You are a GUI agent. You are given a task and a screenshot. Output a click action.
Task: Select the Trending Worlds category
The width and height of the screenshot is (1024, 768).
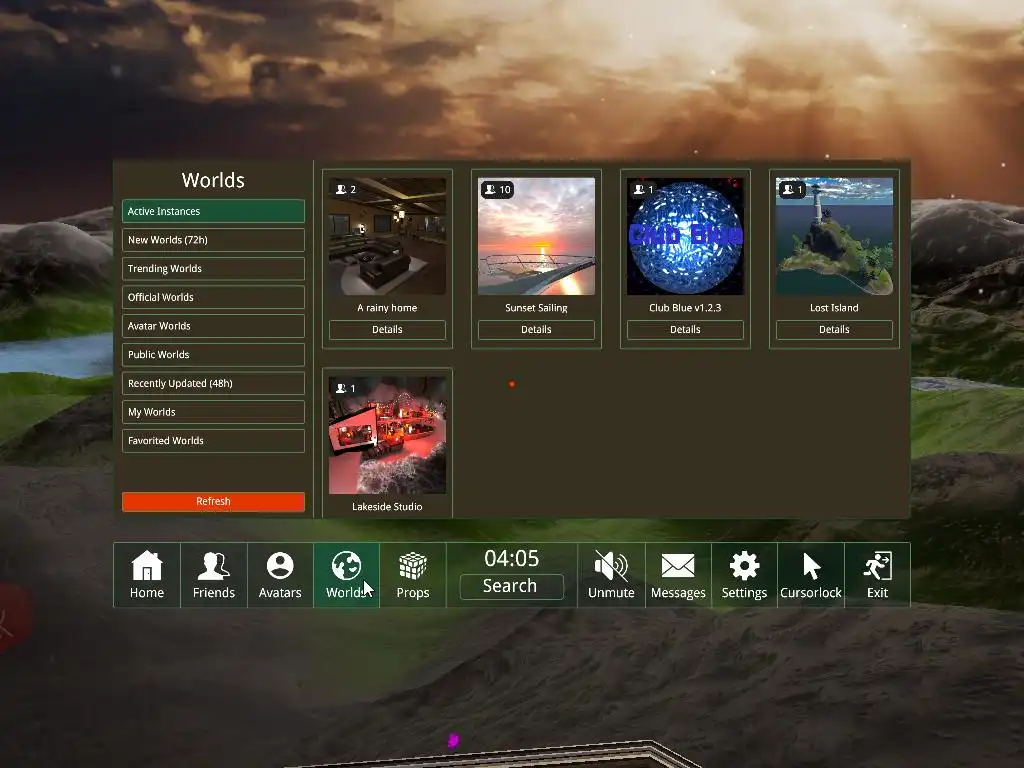(x=213, y=269)
